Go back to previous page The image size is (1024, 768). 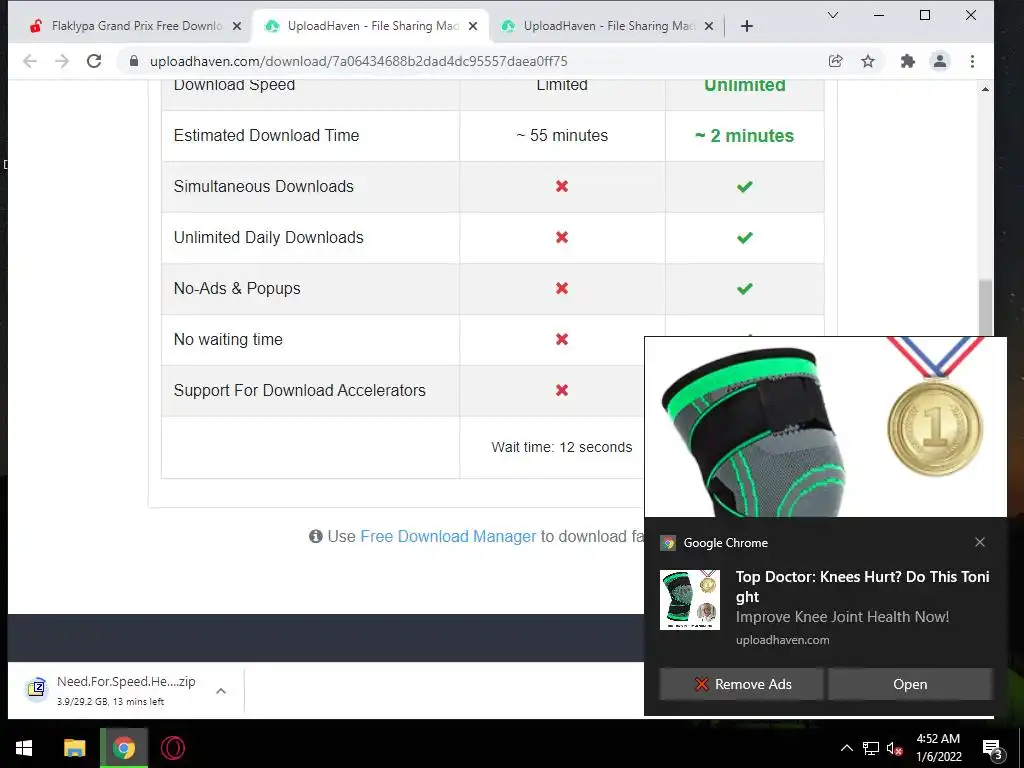coord(29,61)
